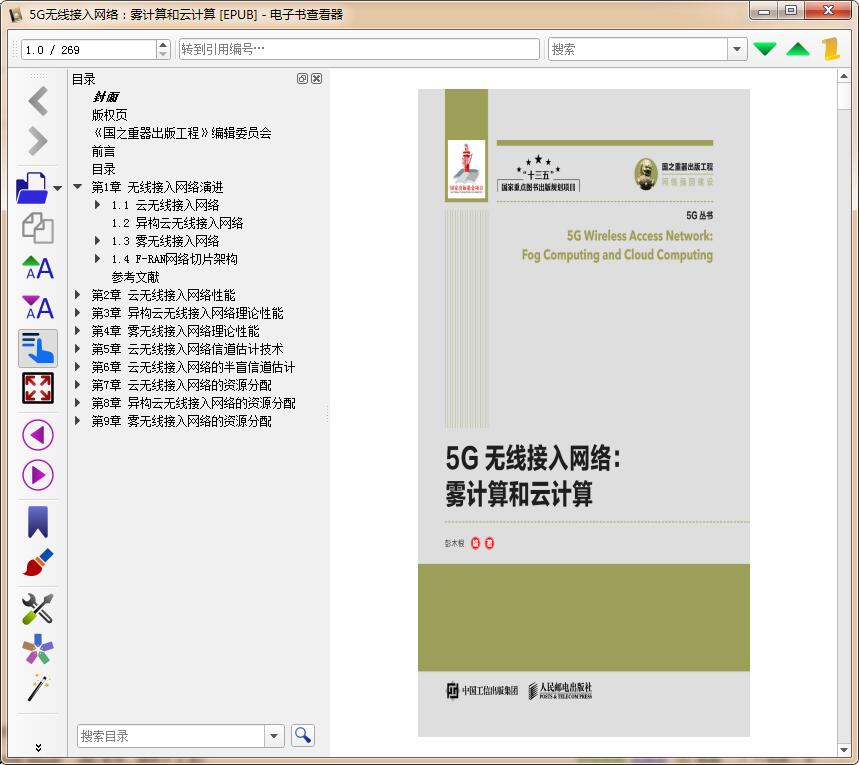Click the yellow scroll icon in the top bar
Viewport: 859px width, 765px height.
[x=831, y=49]
